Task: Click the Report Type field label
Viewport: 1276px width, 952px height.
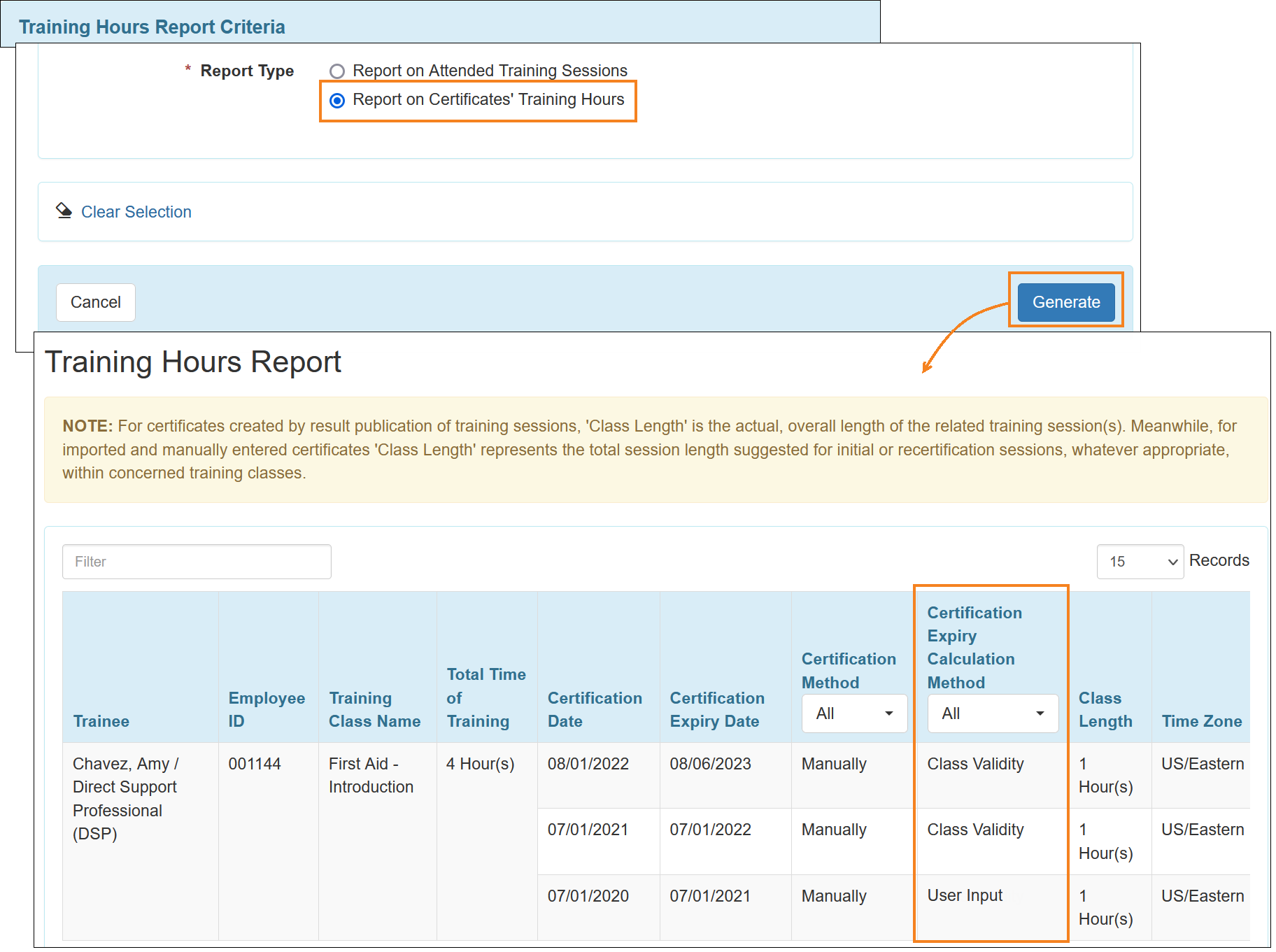Action: tap(247, 71)
